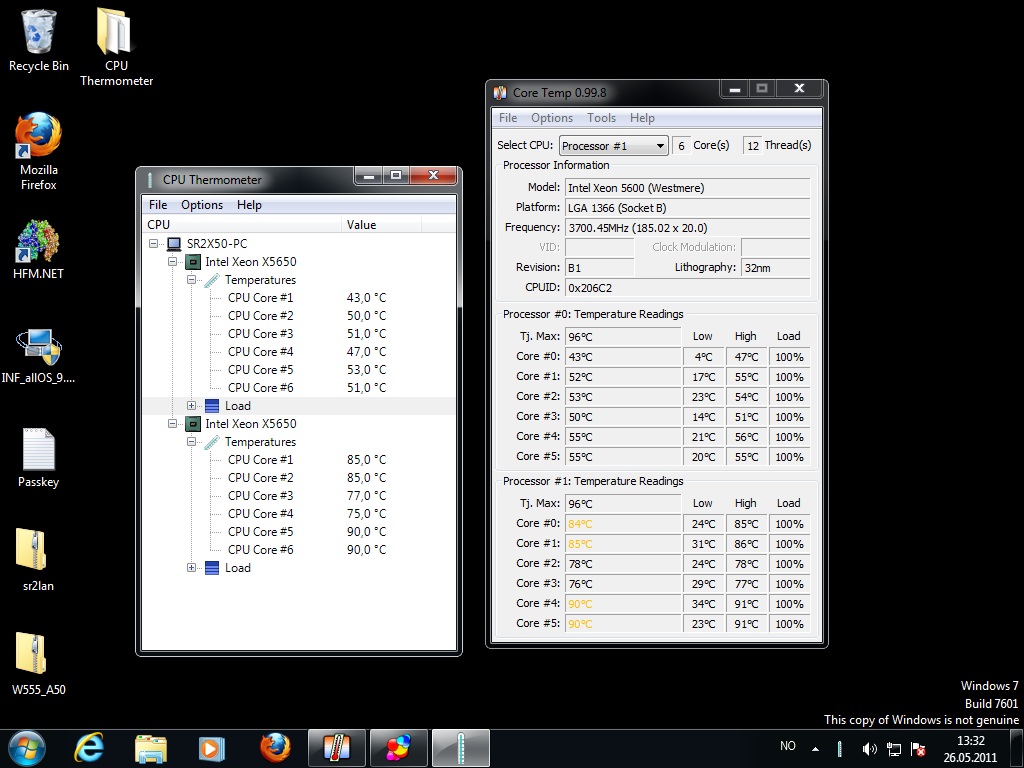Open File menu in CPU Thermometer
The width and height of the screenshot is (1024, 768).
(x=158, y=204)
